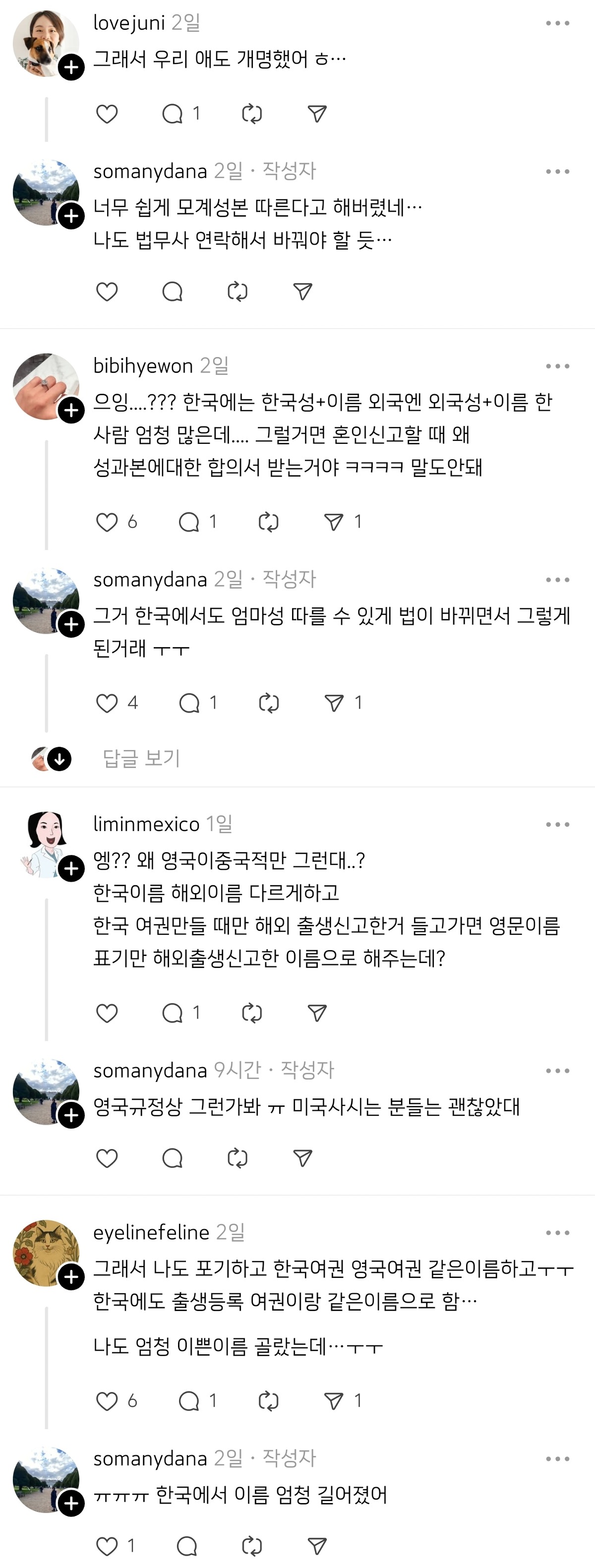Repost eyelinefeline's comment

268,1400
